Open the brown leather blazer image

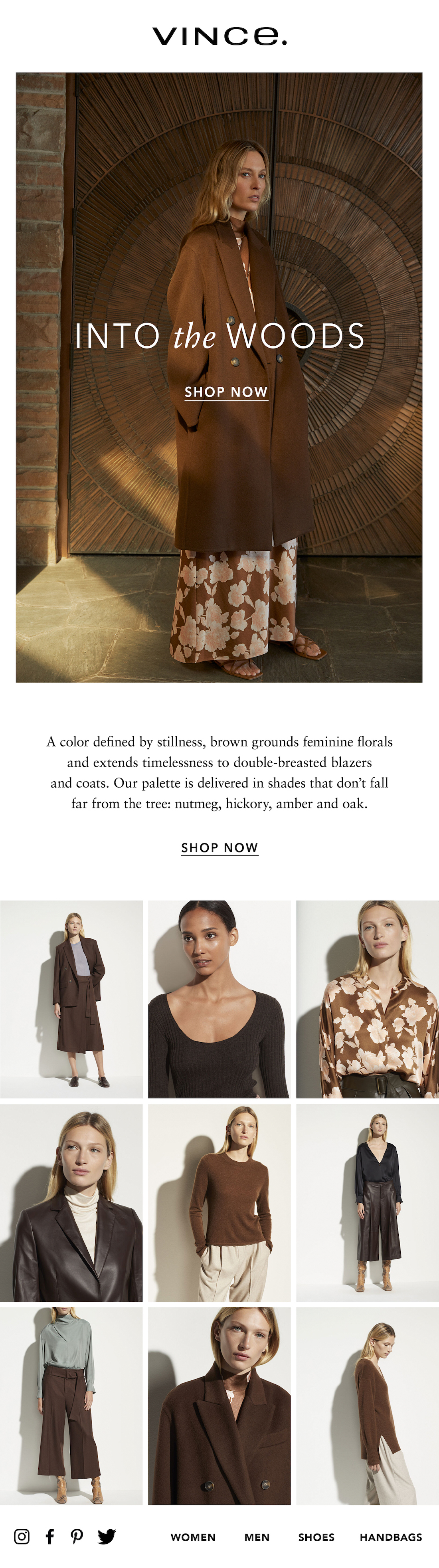click(71, 1203)
